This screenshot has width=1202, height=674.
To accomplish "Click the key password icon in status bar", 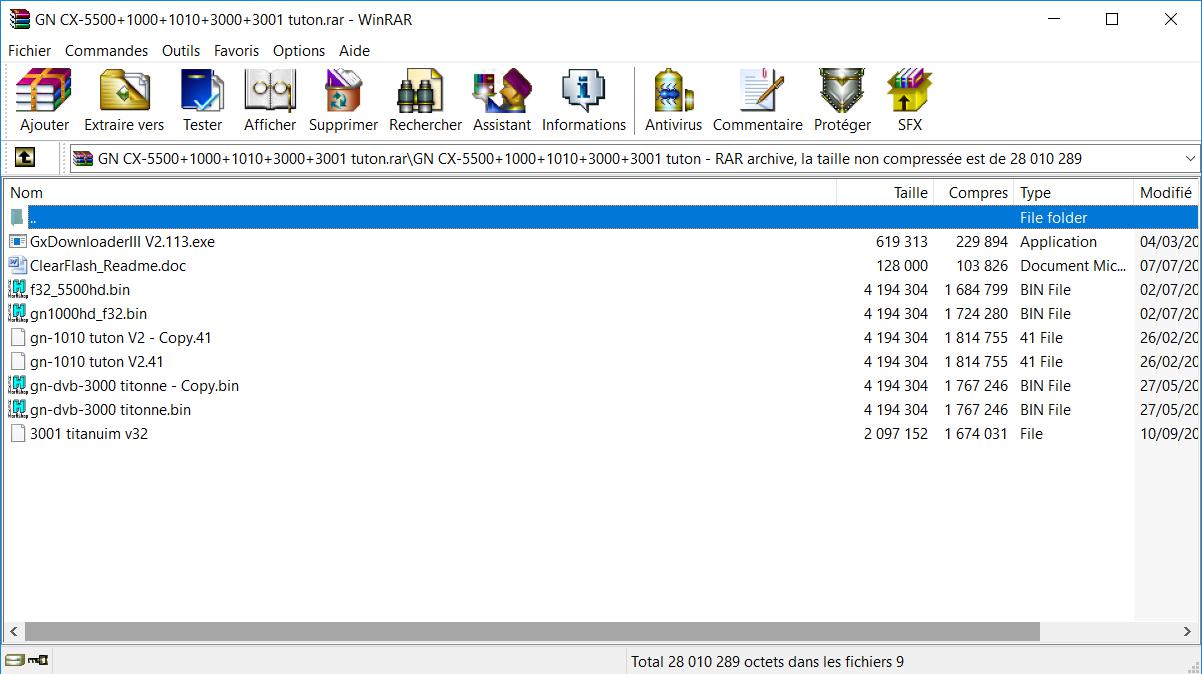I will click(x=38, y=661).
